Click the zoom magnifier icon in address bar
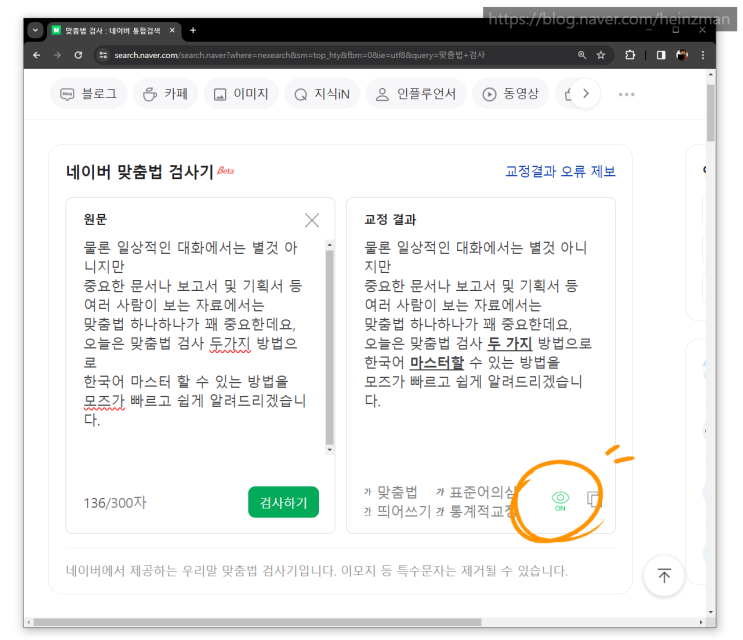743x640 pixels. [x=582, y=55]
